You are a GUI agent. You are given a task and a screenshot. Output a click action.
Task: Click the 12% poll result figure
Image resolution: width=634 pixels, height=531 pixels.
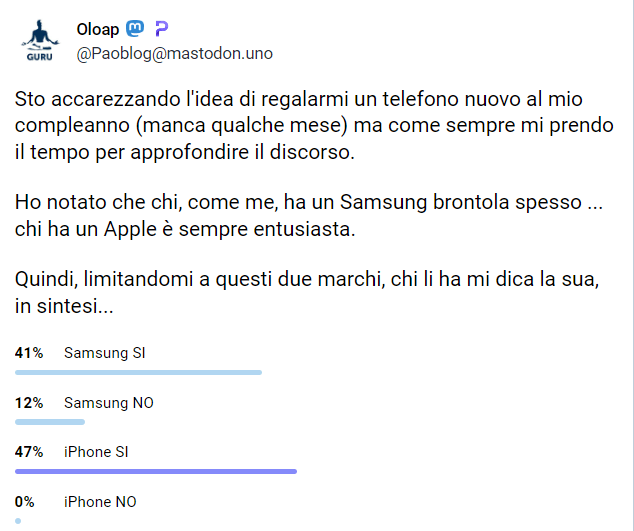click(x=29, y=403)
